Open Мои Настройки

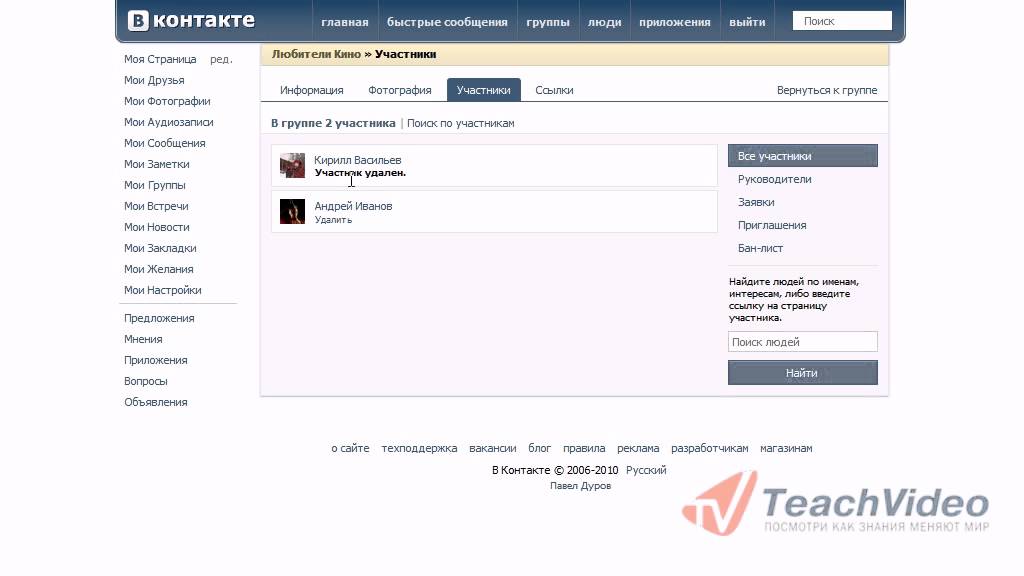(163, 290)
